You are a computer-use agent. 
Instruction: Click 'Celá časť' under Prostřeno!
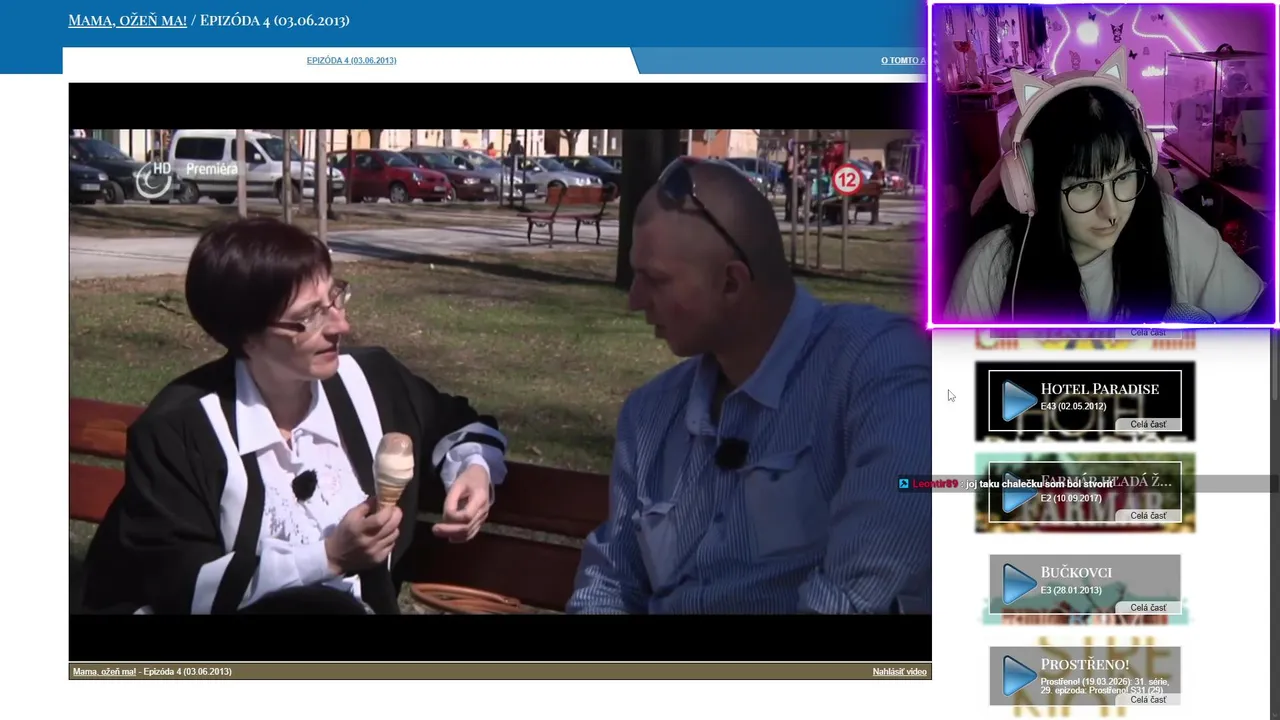1148,699
